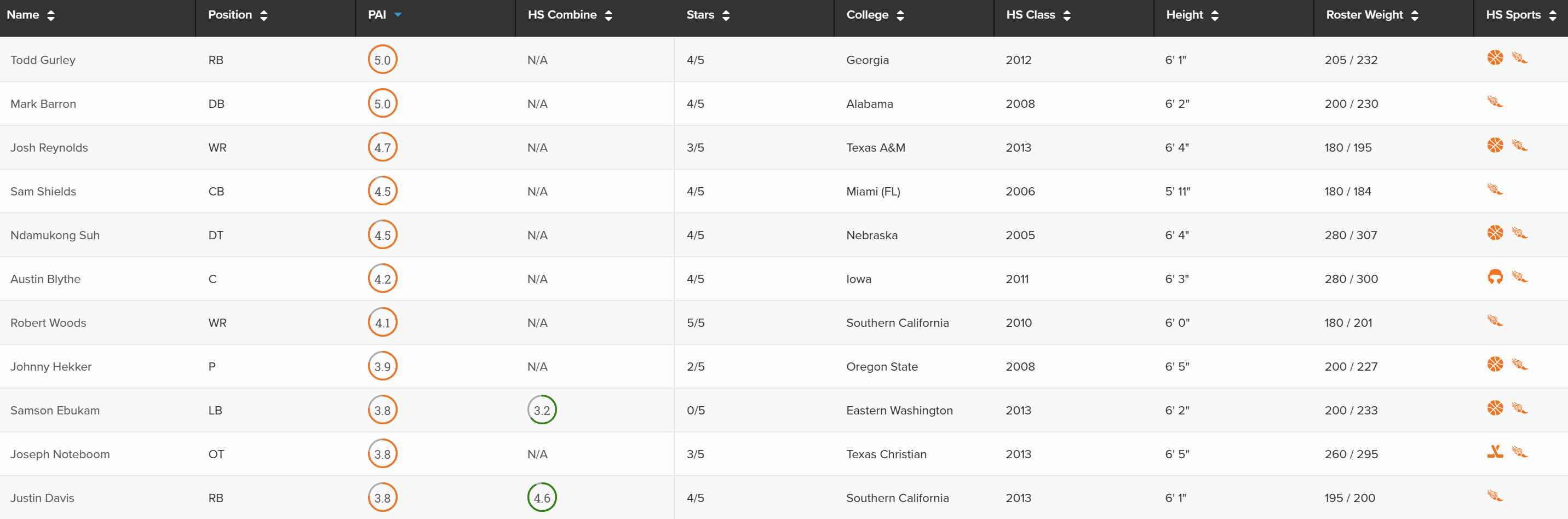Screen dimensions: 1568x519
Task: Click track winged-shoe icon in Todd Gurley row
Action: 1520,58
